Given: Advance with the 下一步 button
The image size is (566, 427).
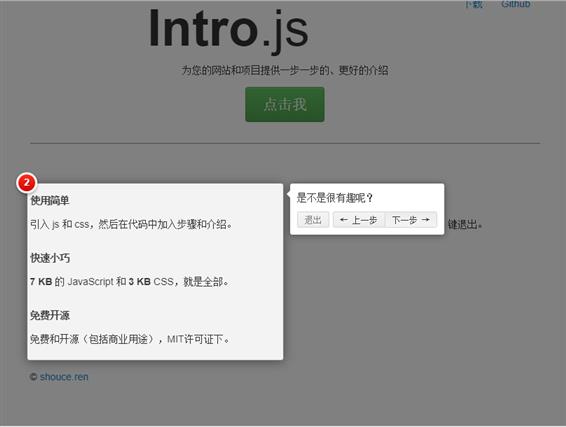Looking at the screenshot, I should (x=411, y=220).
